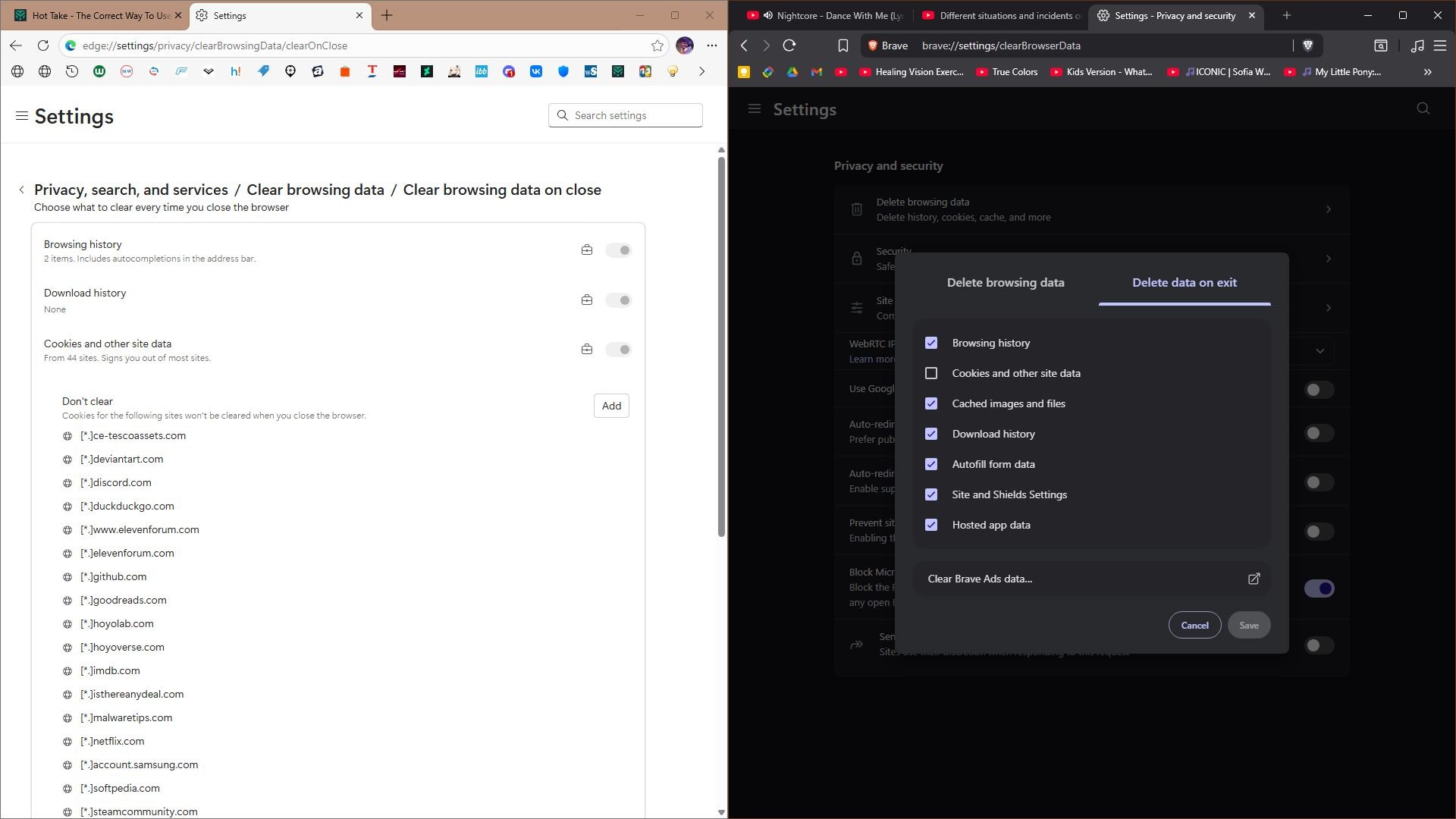The height and width of the screenshot is (819, 1456).
Task: Open the Brave Settings navigation menu
Action: [755, 109]
